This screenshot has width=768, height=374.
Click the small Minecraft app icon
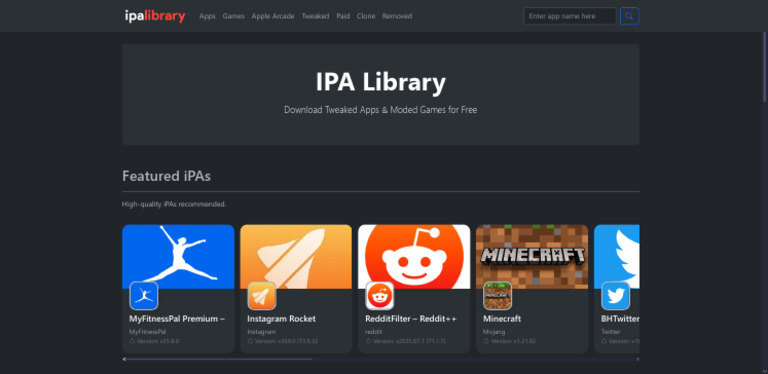(x=498, y=296)
